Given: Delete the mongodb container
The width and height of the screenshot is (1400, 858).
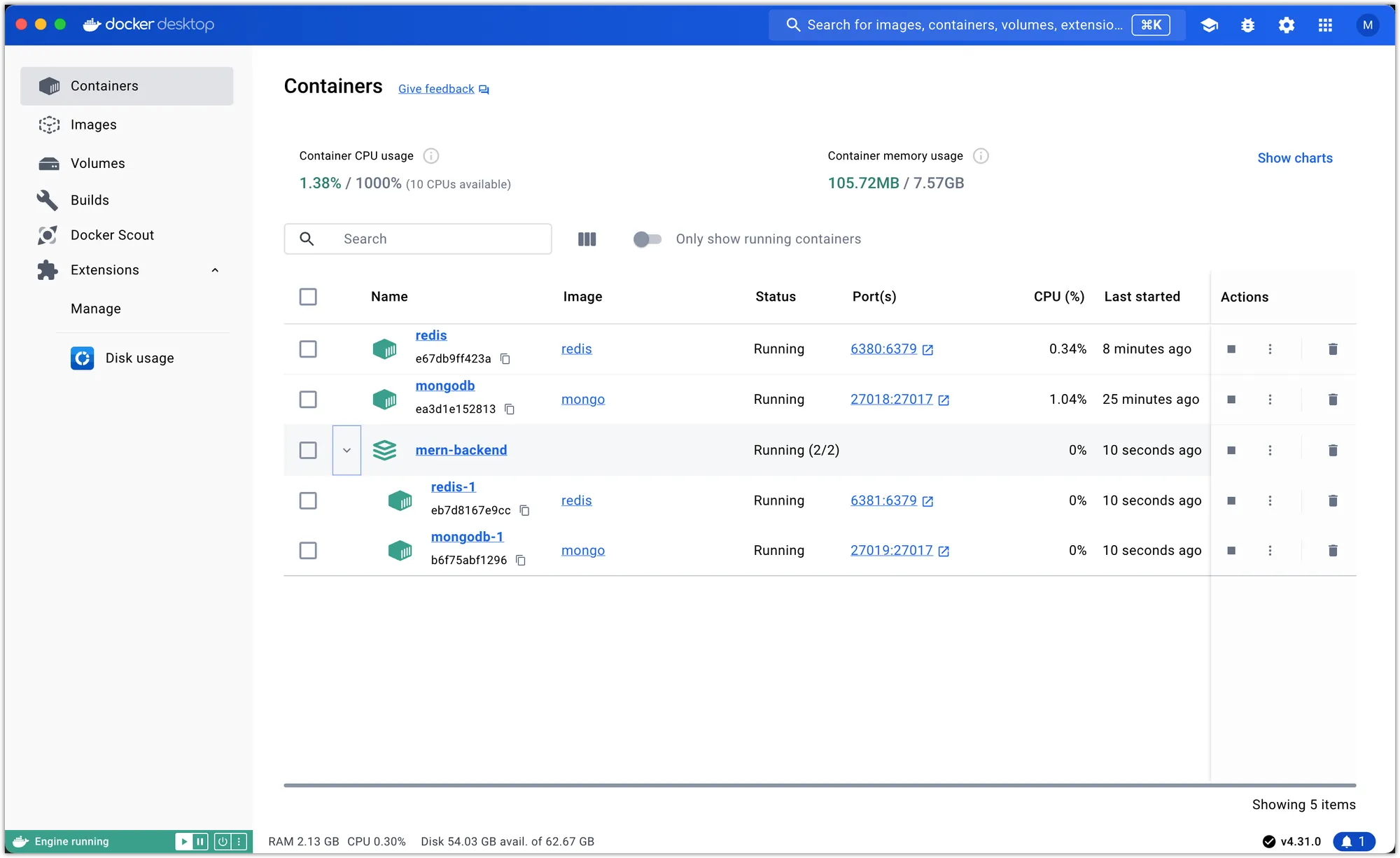Looking at the screenshot, I should [x=1333, y=400].
